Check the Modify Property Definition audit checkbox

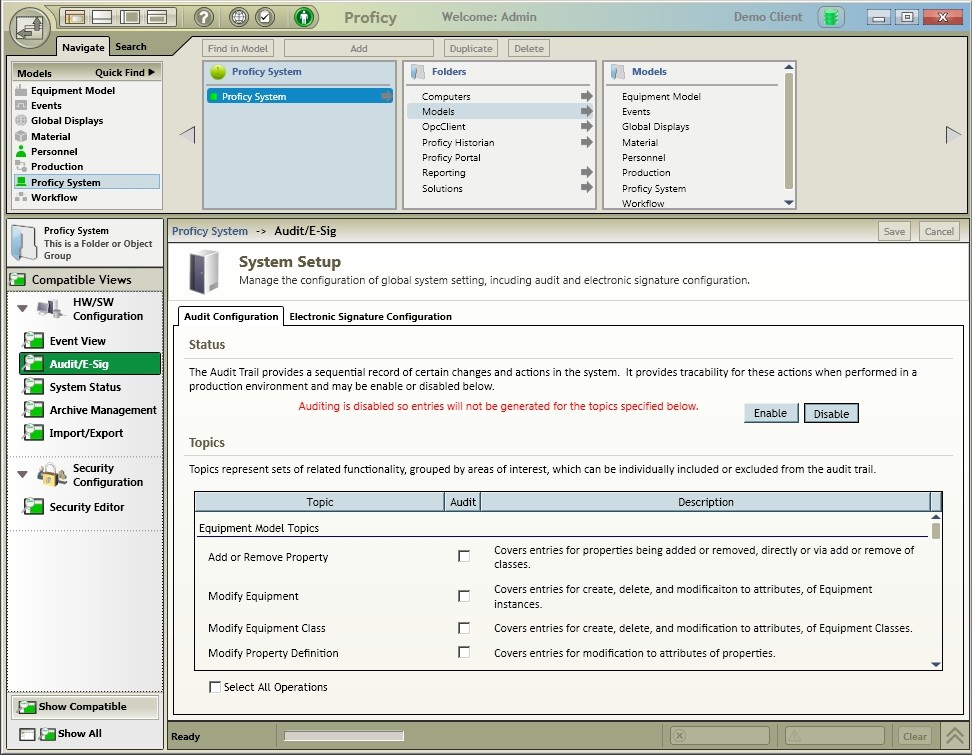click(x=464, y=652)
